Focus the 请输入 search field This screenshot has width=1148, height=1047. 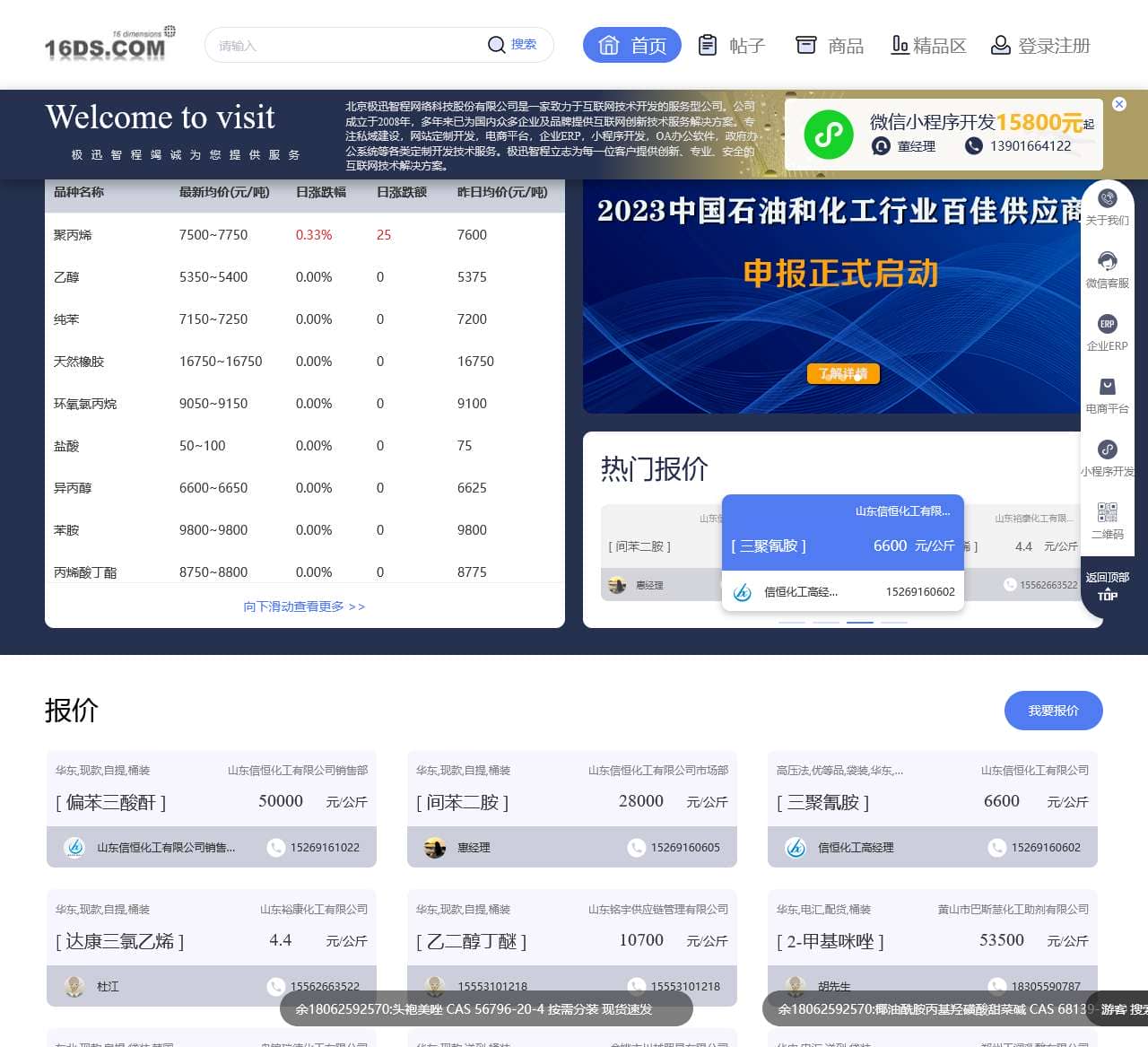click(345, 45)
